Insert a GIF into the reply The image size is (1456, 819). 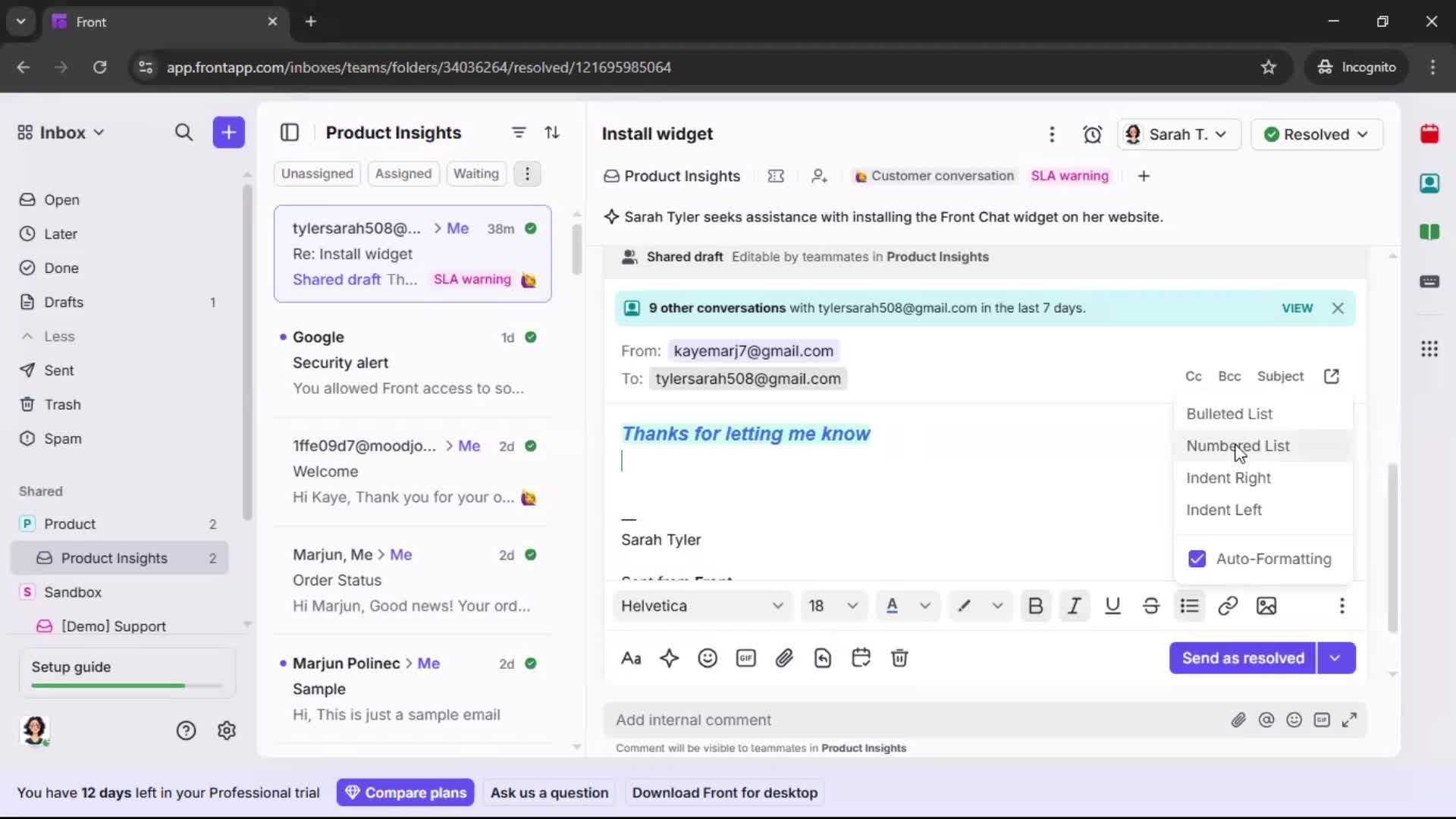tap(745, 658)
